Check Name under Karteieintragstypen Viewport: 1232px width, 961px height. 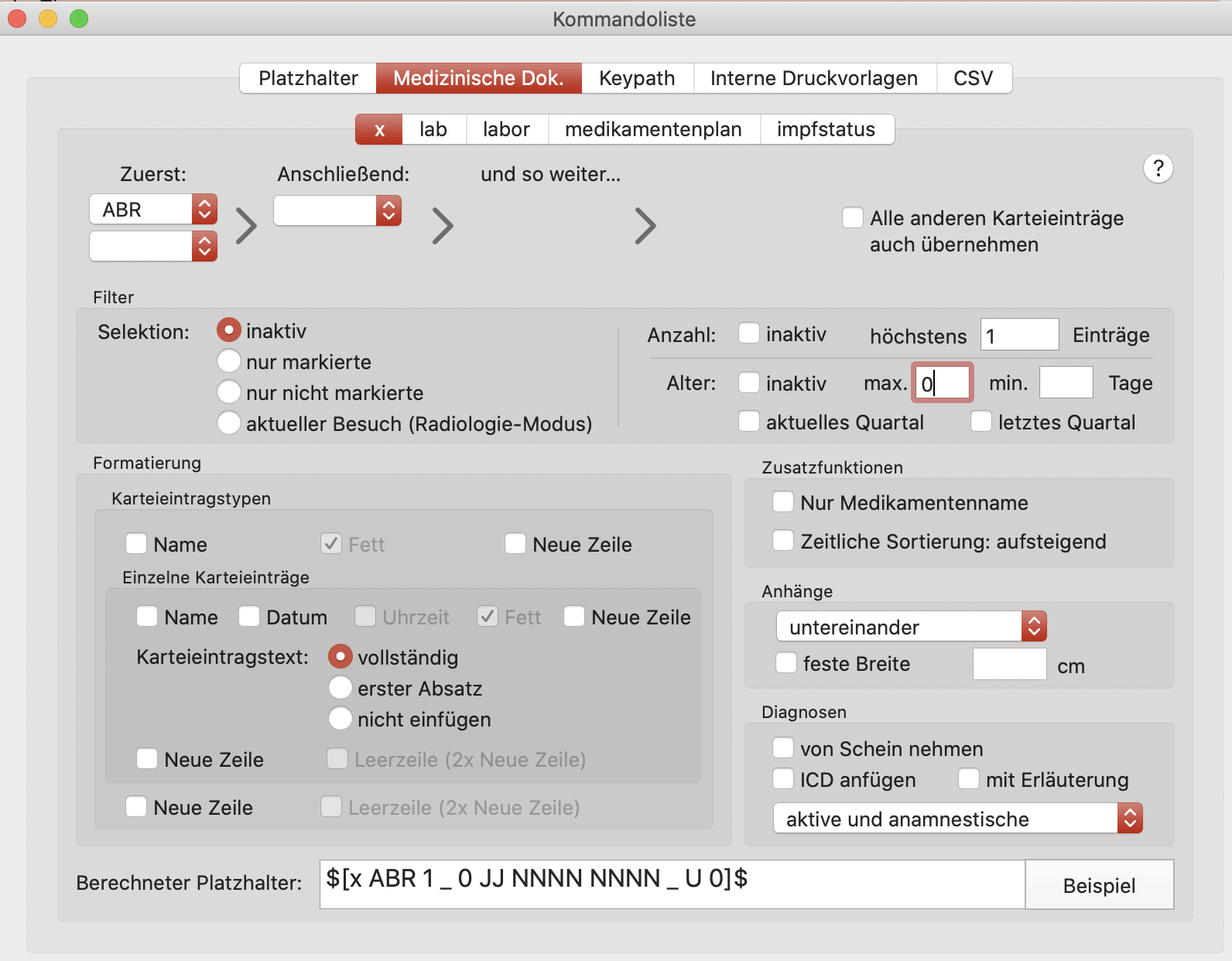coord(136,544)
